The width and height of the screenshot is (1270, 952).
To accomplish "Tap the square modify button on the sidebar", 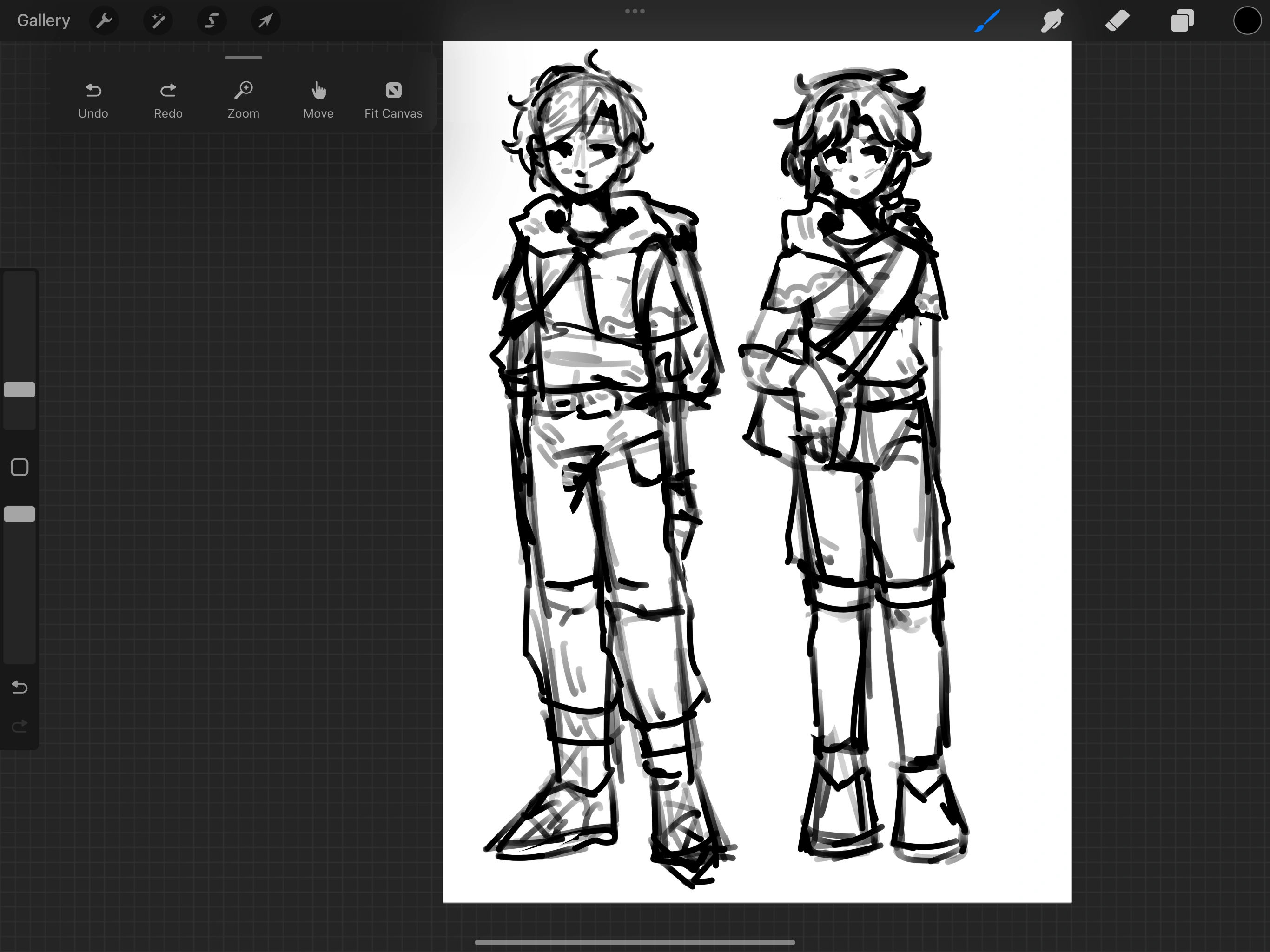I will [x=20, y=467].
